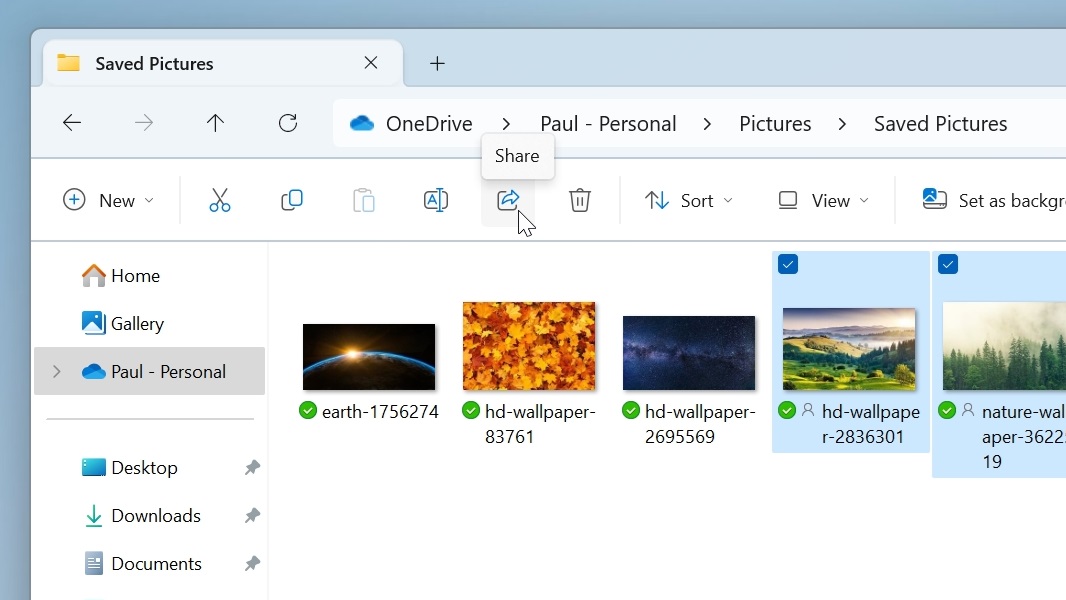Open the Sort dropdown
1066x600 pixels.
[688, 200]
